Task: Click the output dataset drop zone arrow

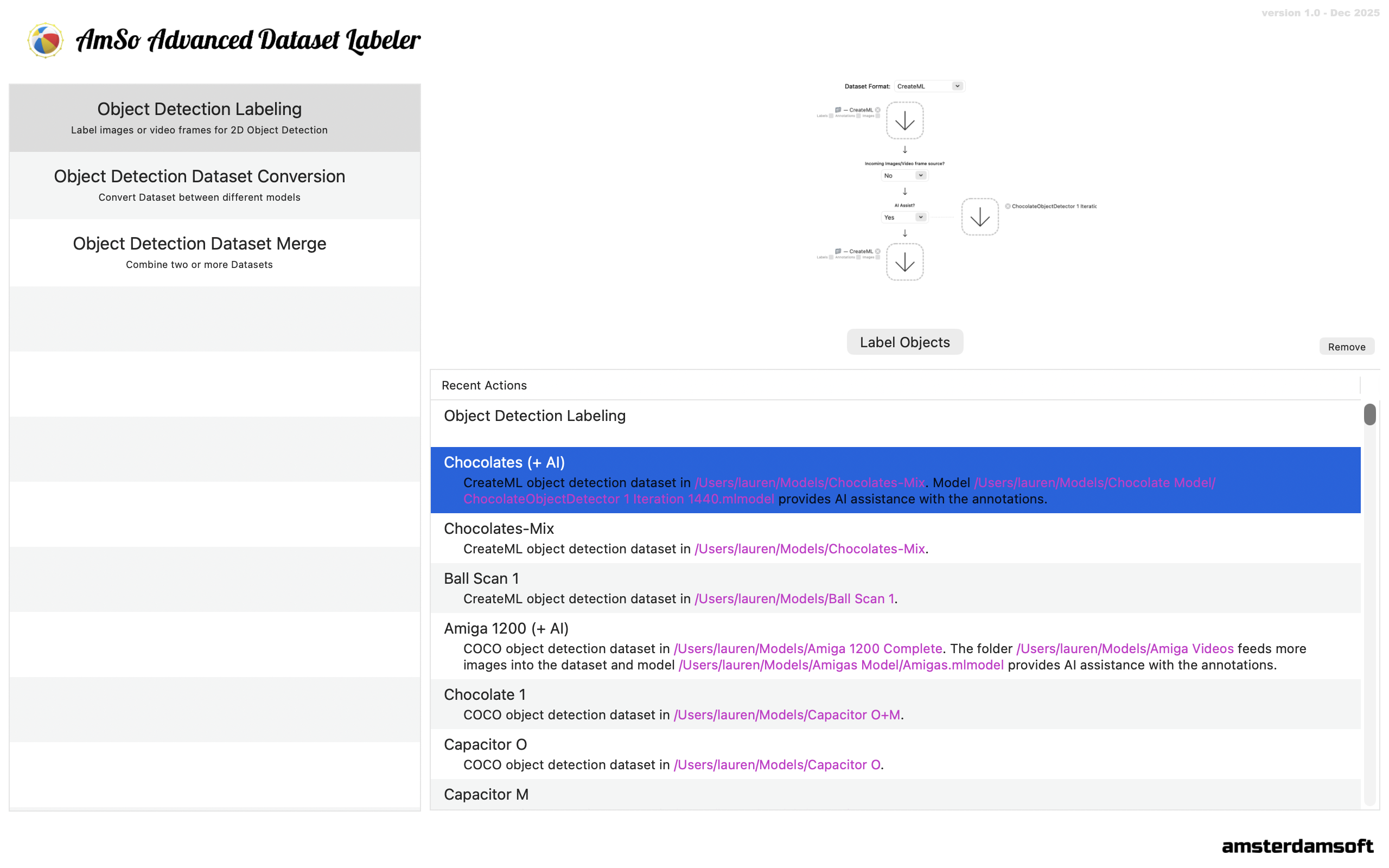Action: [x=904, y=262]
